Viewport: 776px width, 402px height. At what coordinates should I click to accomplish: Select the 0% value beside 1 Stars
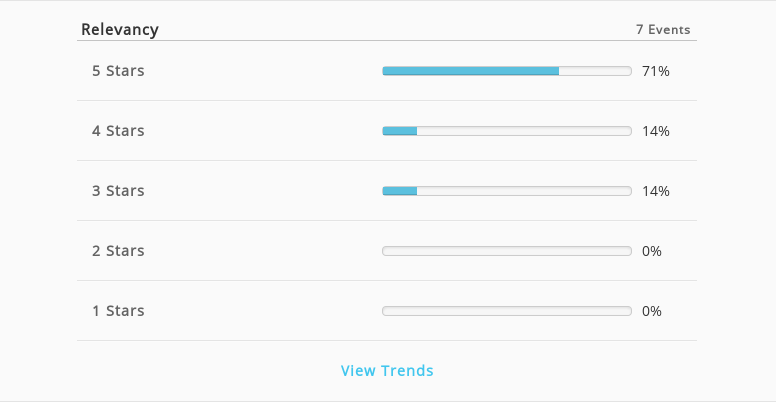(652, 311)
